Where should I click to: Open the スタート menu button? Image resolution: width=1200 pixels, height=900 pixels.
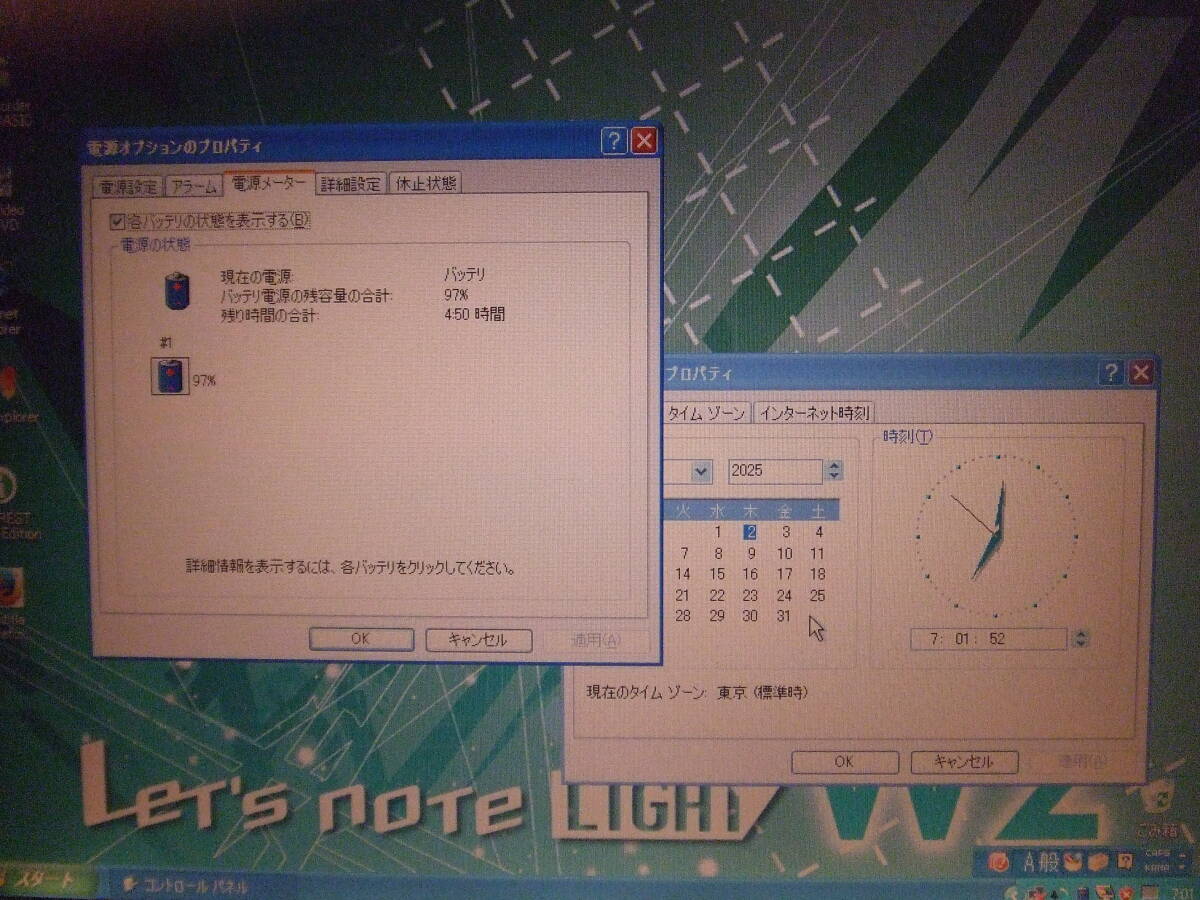pos(48,881)
